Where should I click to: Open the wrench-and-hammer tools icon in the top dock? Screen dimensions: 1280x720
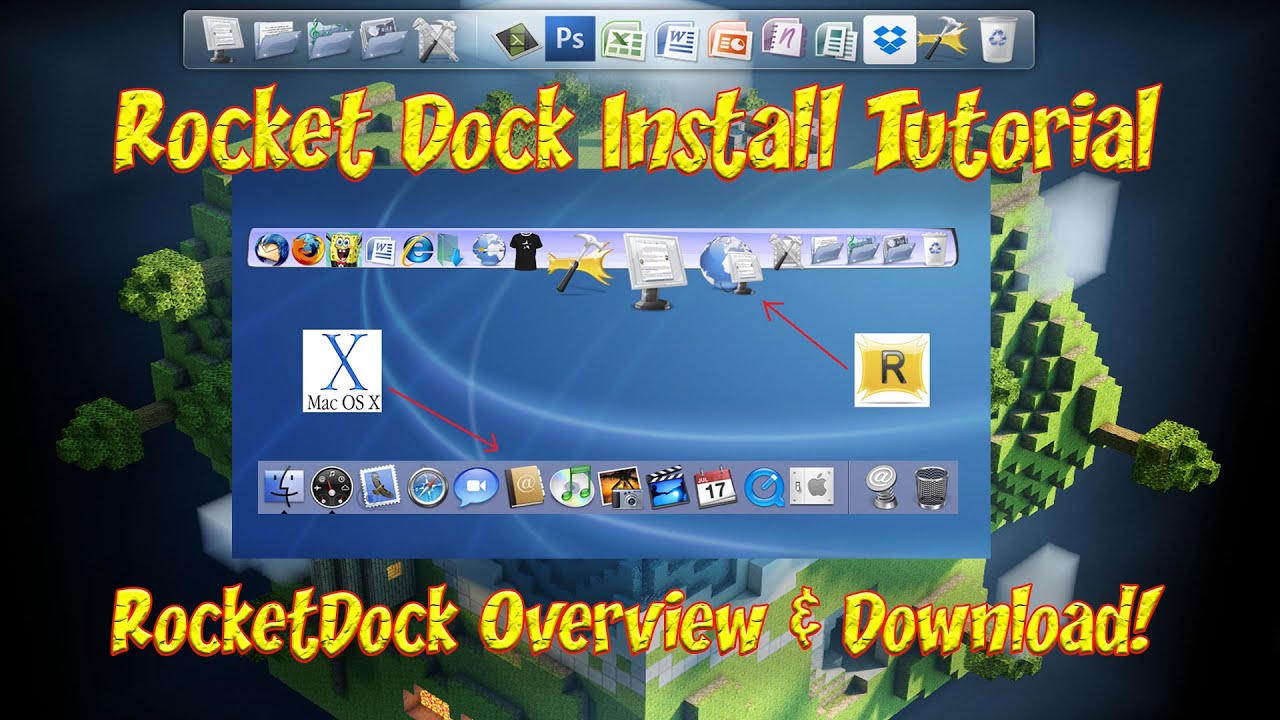point(436,40)
